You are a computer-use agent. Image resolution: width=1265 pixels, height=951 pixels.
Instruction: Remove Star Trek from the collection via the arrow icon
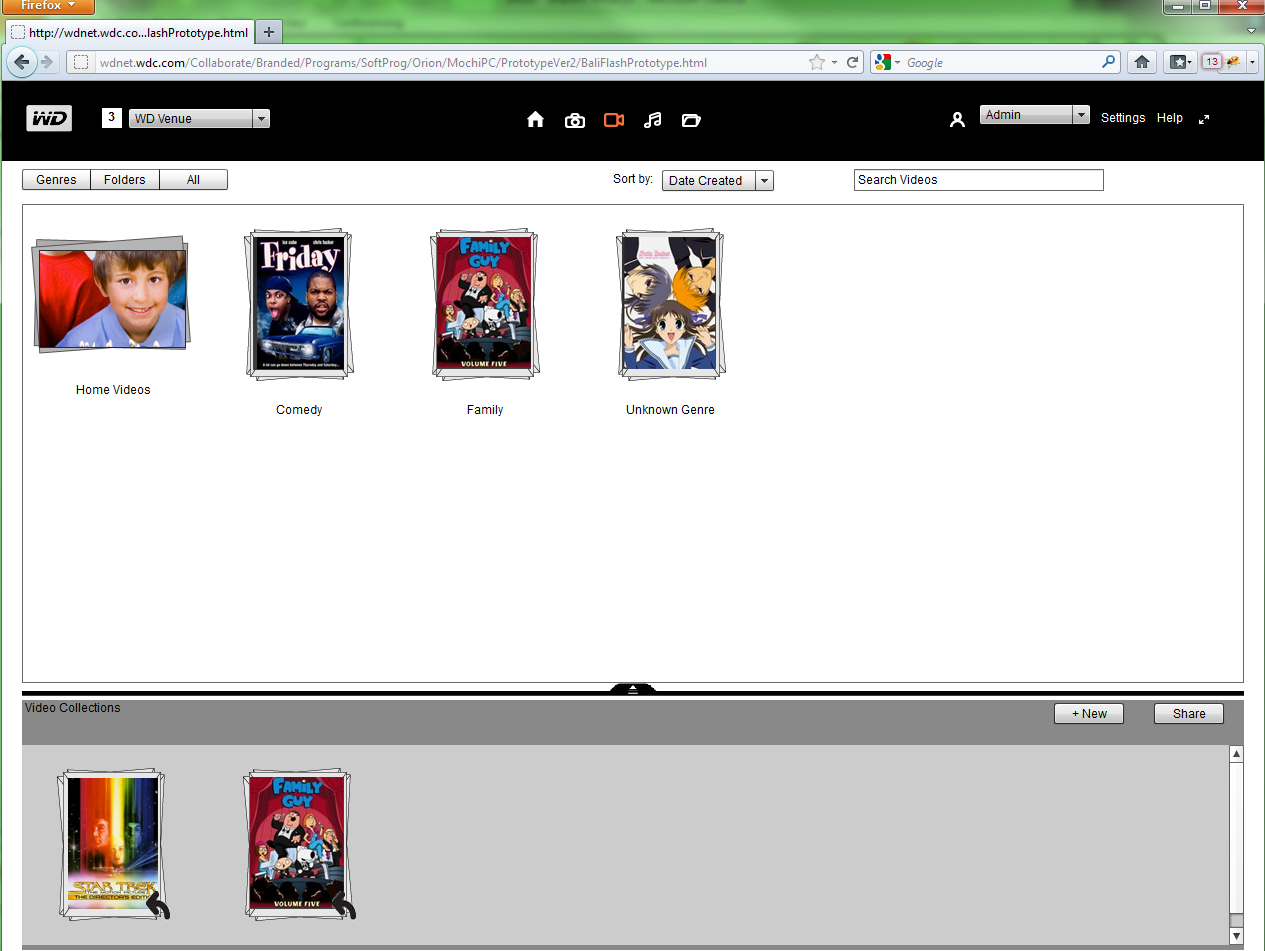pyautogui.click(x=158, y=907)
